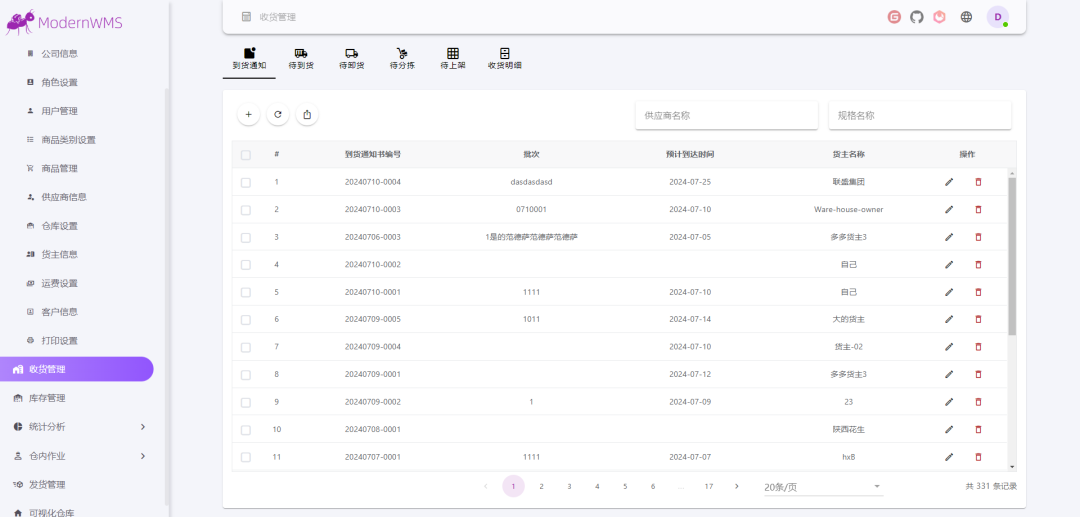
Task: Check the box for row 3
Action: pos(246,237)
